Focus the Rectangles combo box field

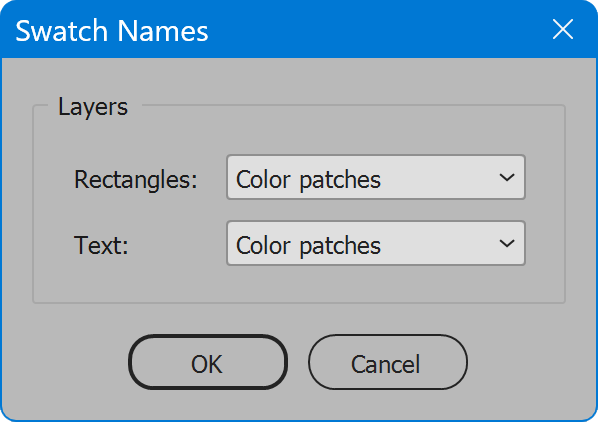(376, 177)
